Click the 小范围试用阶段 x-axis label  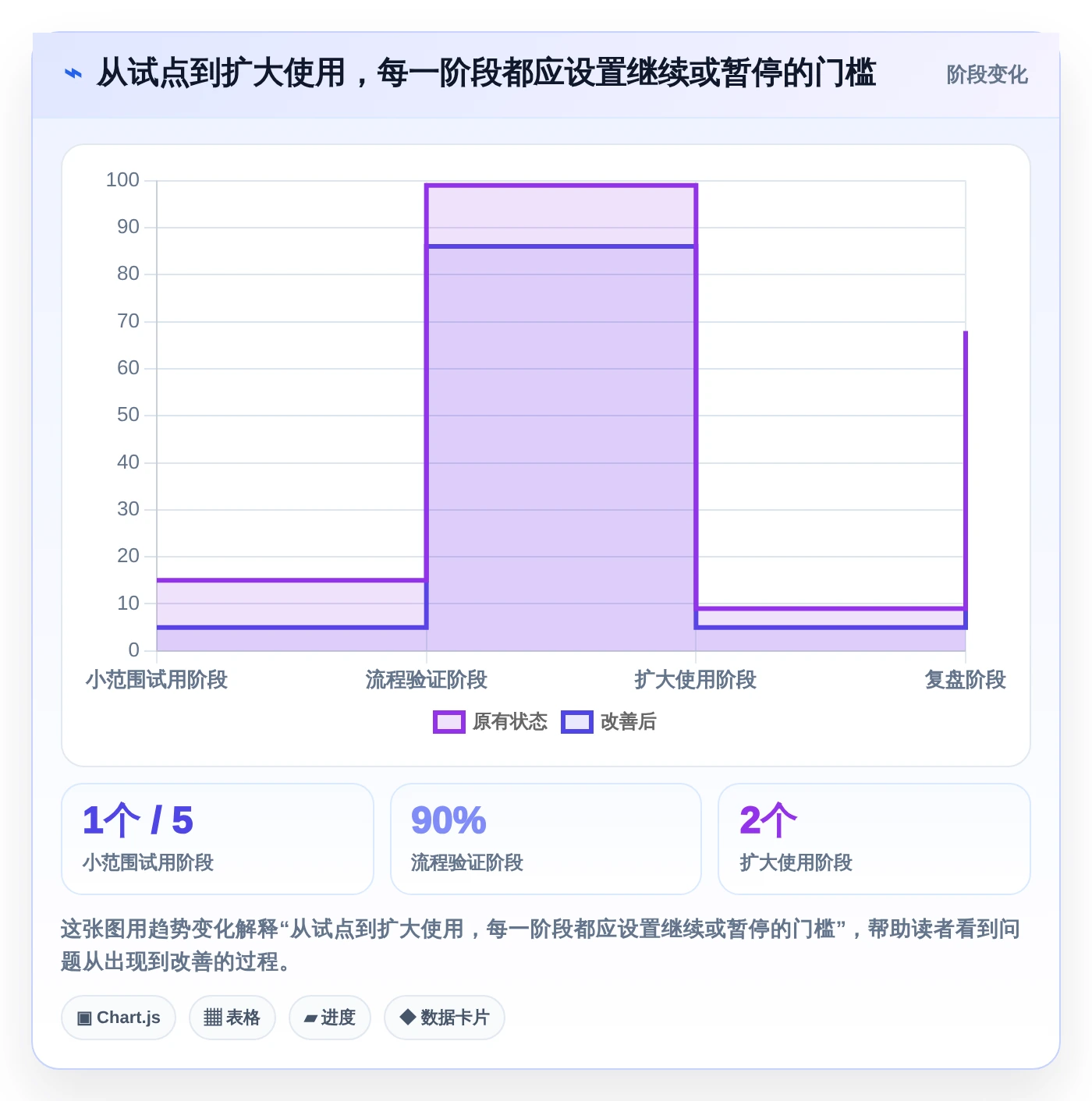click(x=157, y=680)
